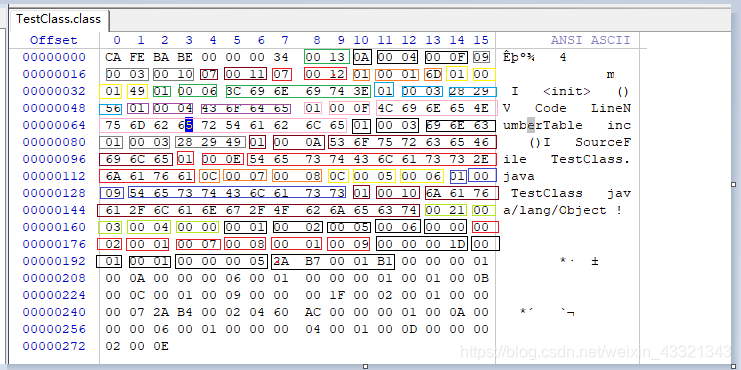741x370 pixels.
Task: Click ASCII text 'TestClass.' with trailing dot
Action: pyautogui.click(x=591, y=159)
